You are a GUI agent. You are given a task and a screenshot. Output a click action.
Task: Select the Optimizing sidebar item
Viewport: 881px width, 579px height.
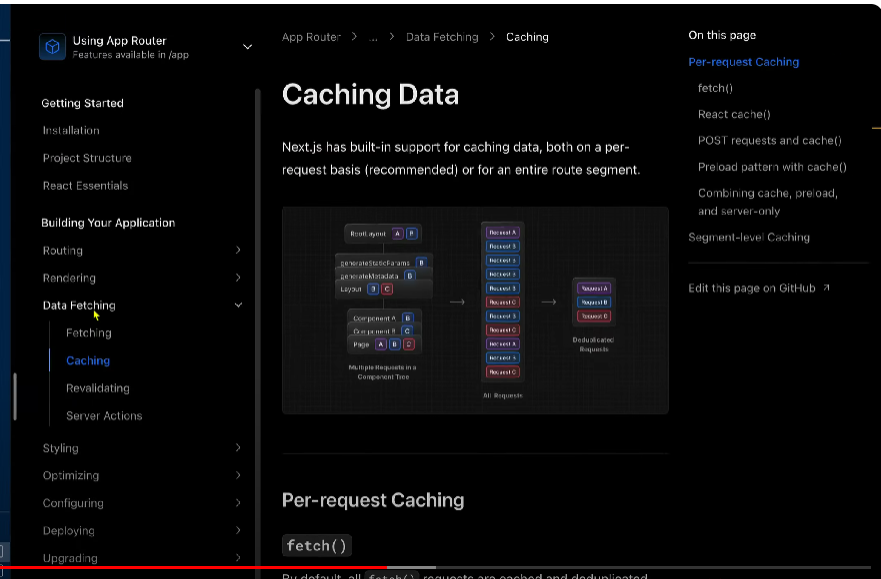(71, 476)
